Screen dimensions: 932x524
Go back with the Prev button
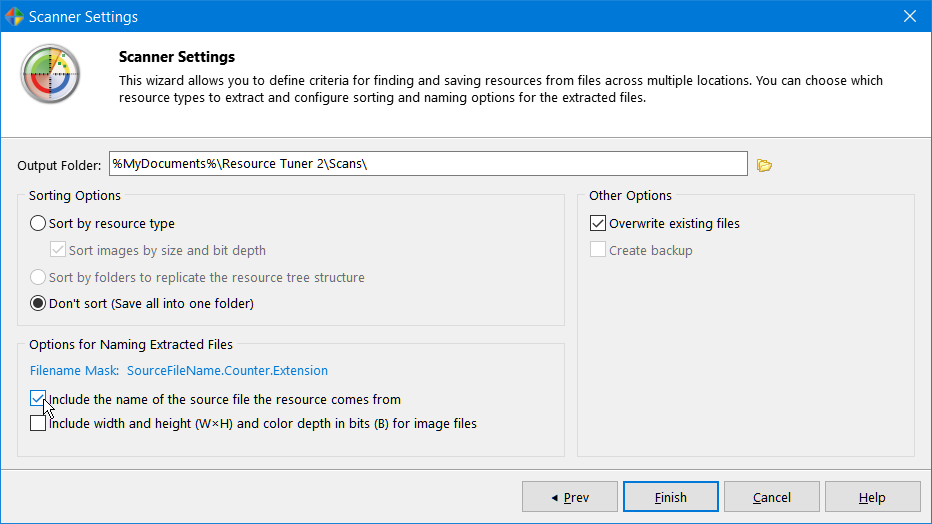568,497
